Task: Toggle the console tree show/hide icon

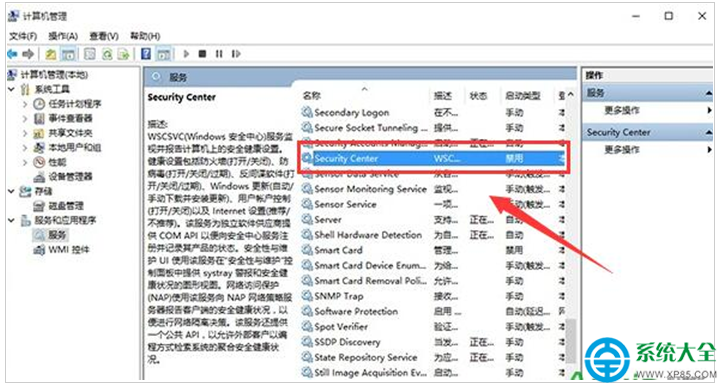Action: pyautogui.click(x=68, y=54)
